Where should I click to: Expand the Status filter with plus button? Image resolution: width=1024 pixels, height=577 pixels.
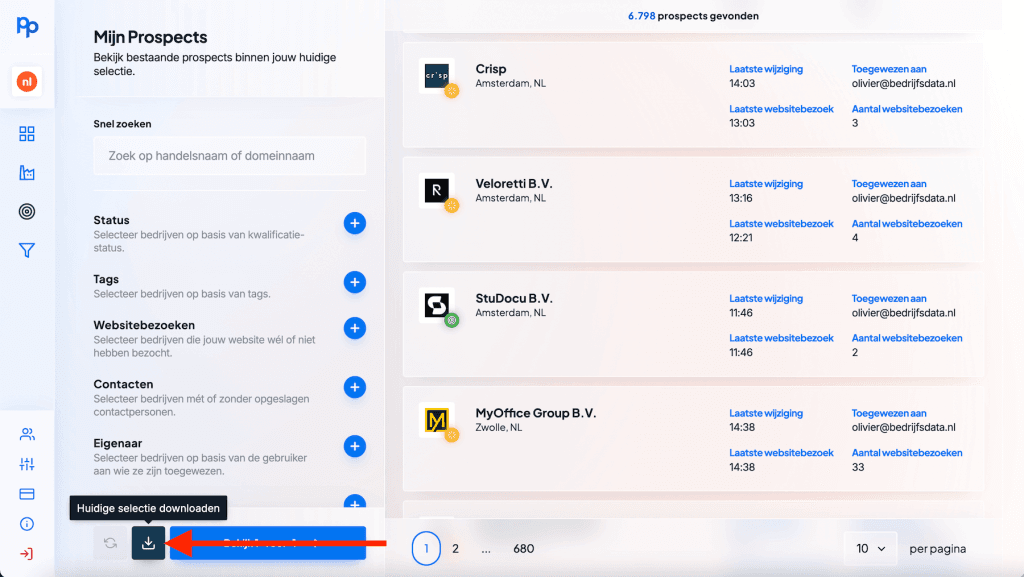tap(354, 223)
